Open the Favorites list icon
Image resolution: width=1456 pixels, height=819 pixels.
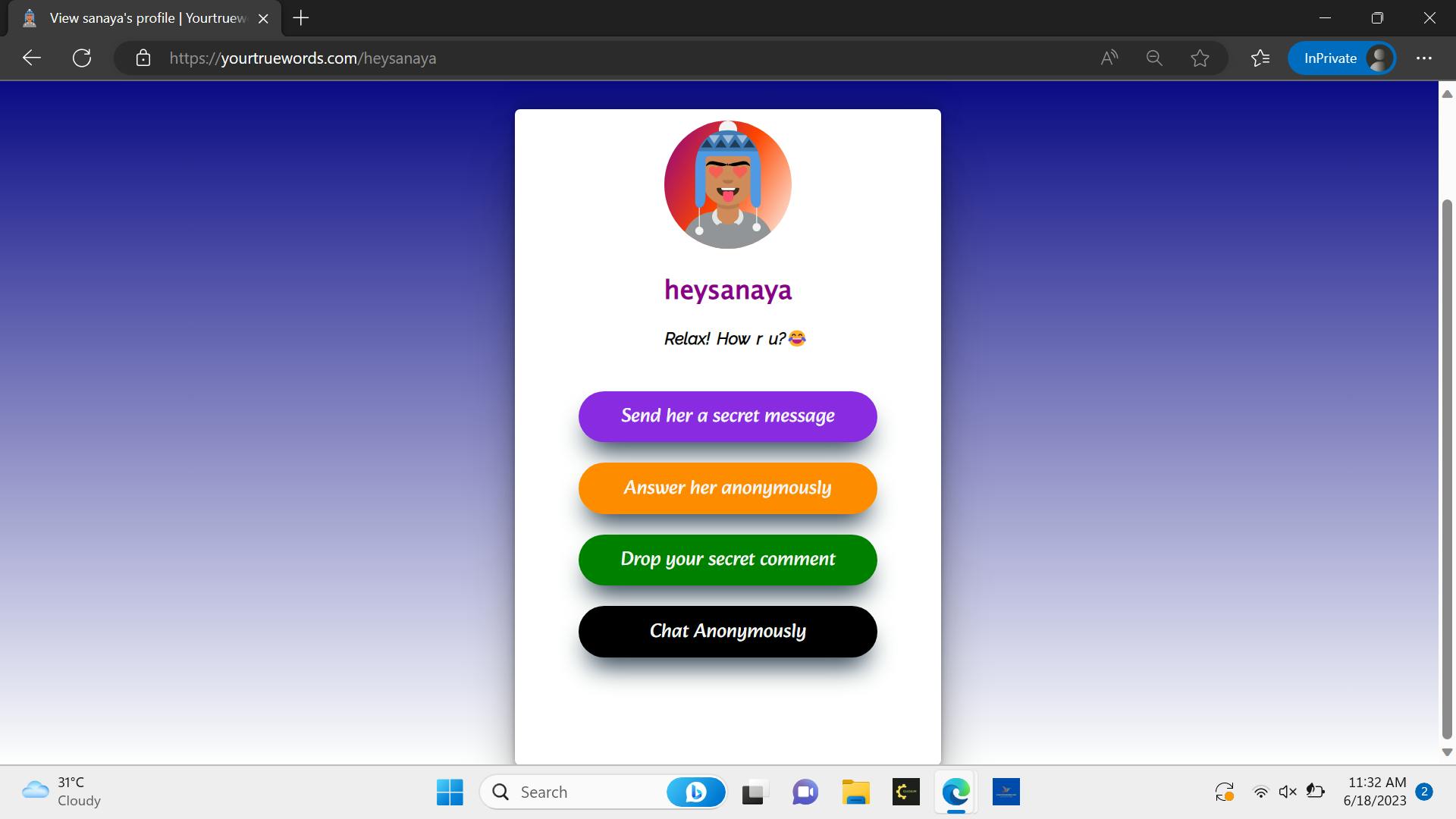click(x=1260, y=58)
